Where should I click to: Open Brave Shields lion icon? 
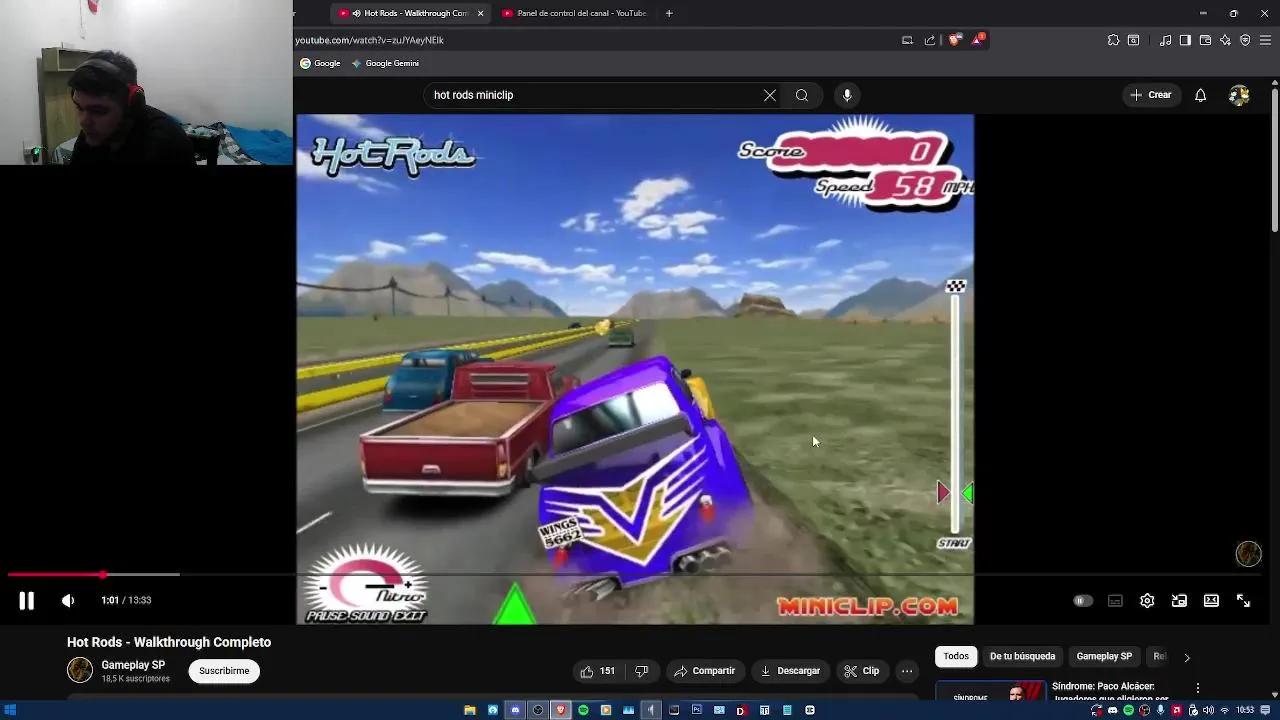(955, 40)
